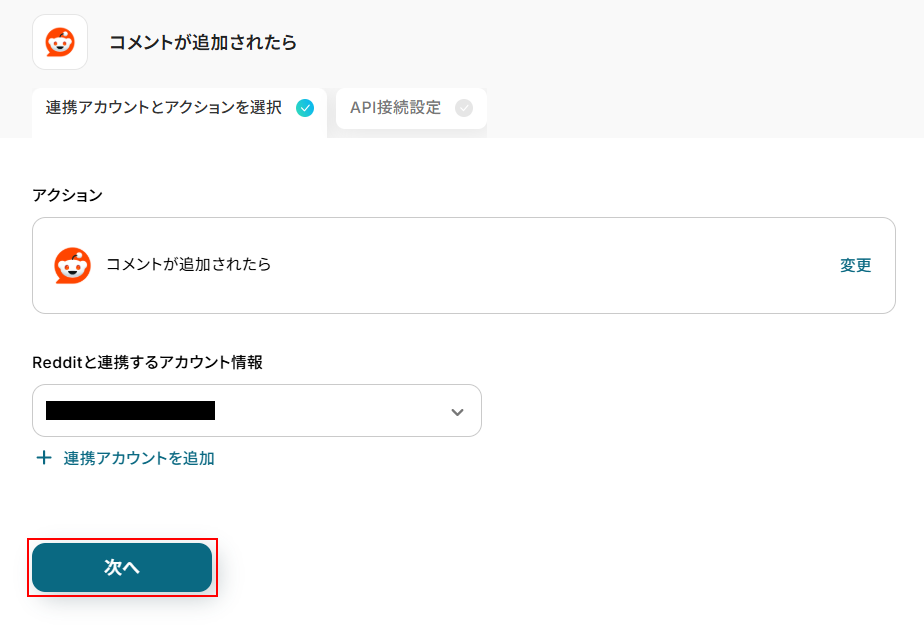Click the アクション section label
924x632 pixels.
tap(67, 195)
